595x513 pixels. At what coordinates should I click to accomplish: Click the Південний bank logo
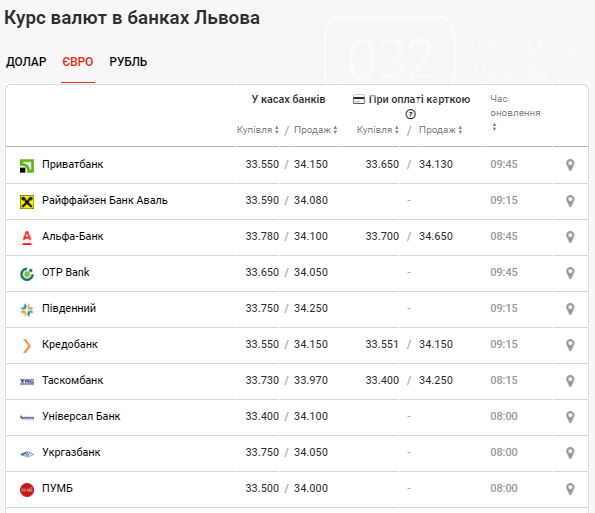[x=27, y=310]
